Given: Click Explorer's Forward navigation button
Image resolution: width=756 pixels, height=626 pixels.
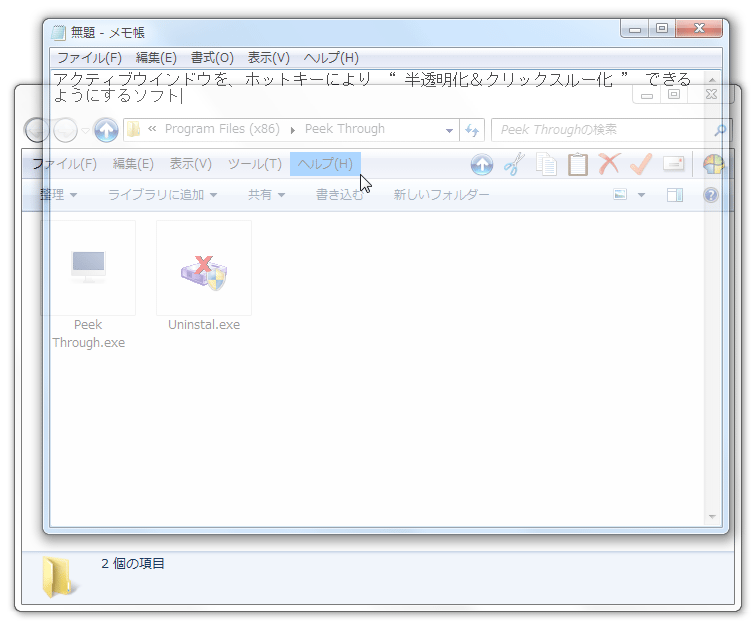Looking at the screenshot, I should point(65,130).
